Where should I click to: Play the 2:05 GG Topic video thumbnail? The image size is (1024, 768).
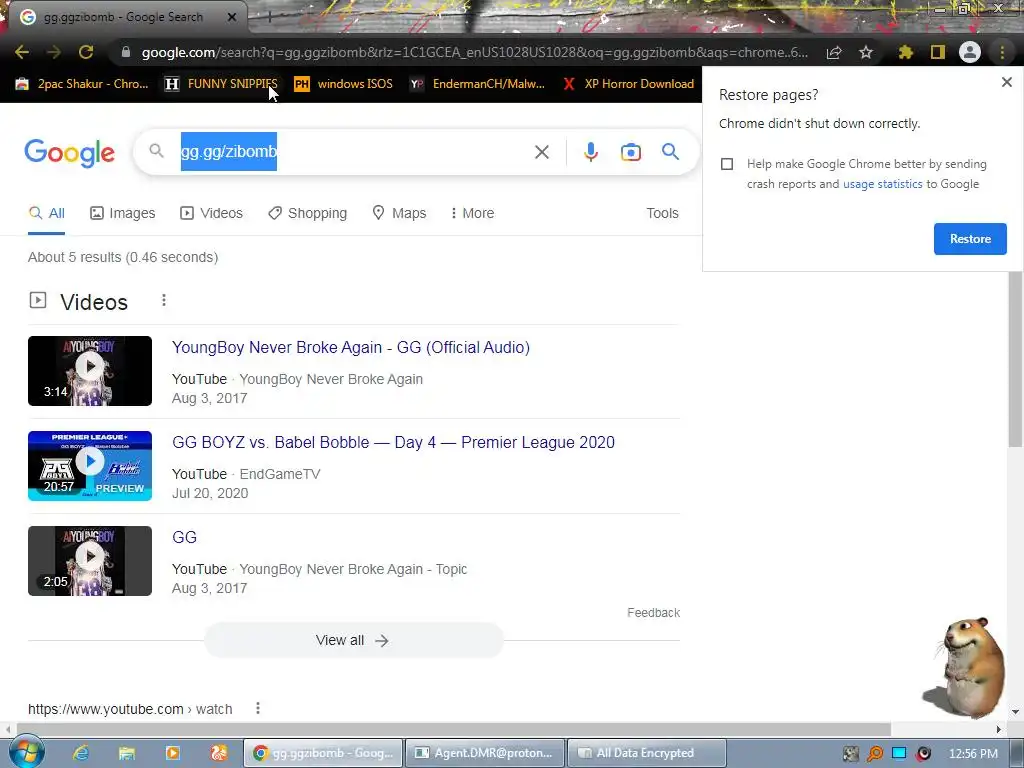click(x=90, y=561)
